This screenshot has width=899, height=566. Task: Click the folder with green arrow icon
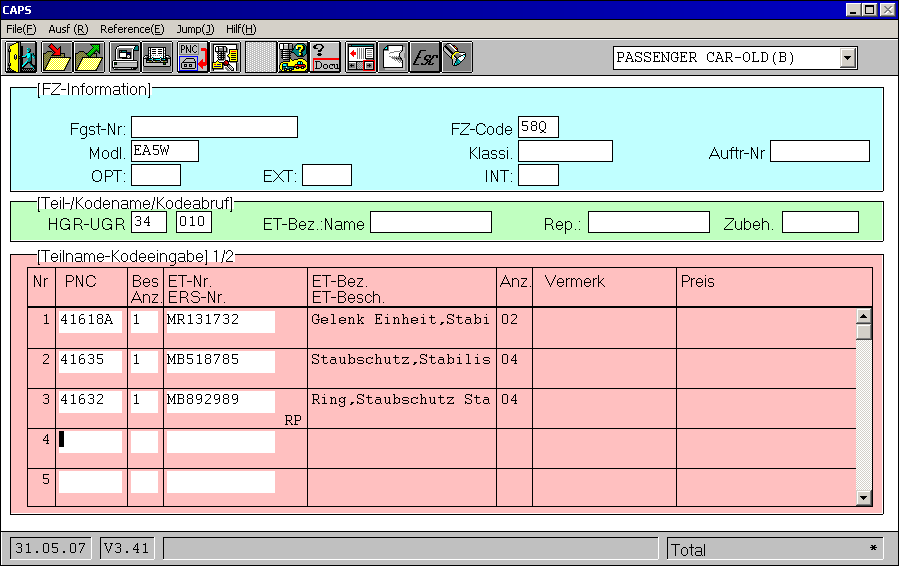[x=90, y=57]
